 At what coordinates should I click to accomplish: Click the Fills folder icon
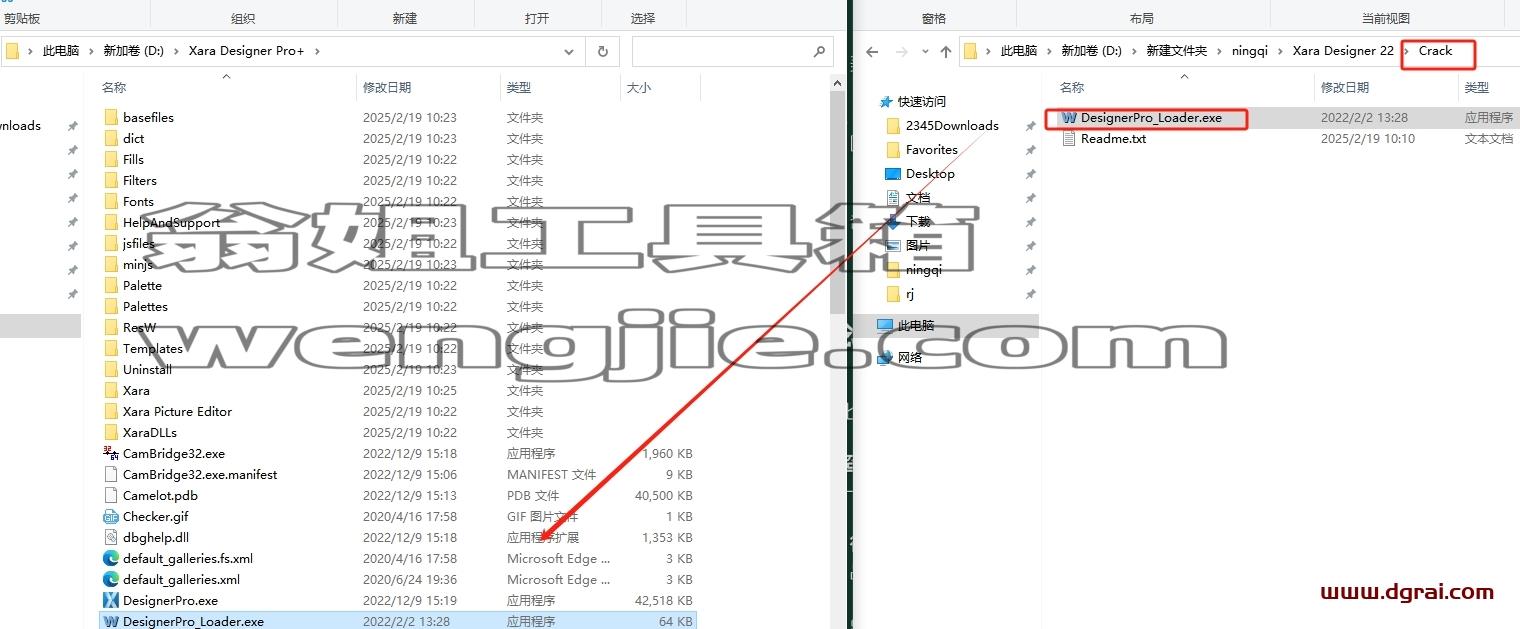click(x=111, y=159)
